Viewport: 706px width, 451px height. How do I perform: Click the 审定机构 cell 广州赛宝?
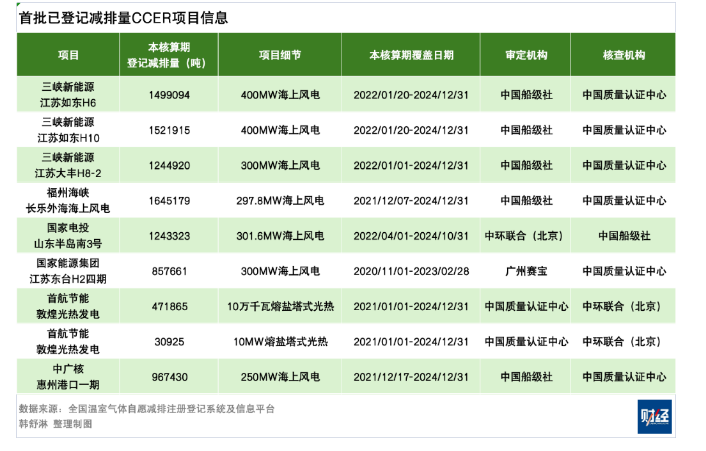pyautogui.click(x=526, y=271)
